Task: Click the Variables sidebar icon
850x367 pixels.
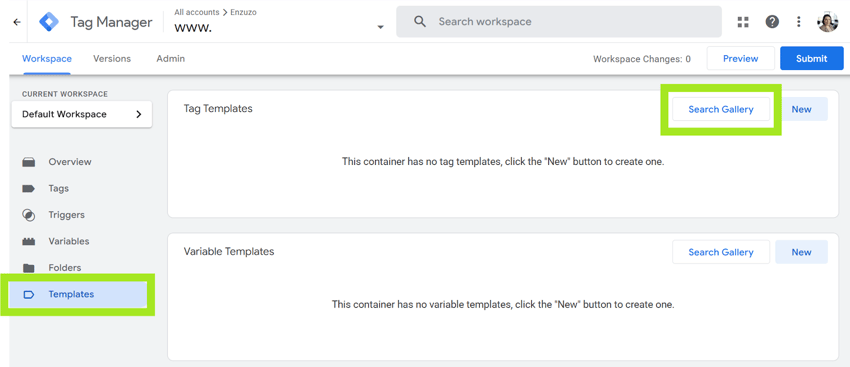Action: (29, 241)
